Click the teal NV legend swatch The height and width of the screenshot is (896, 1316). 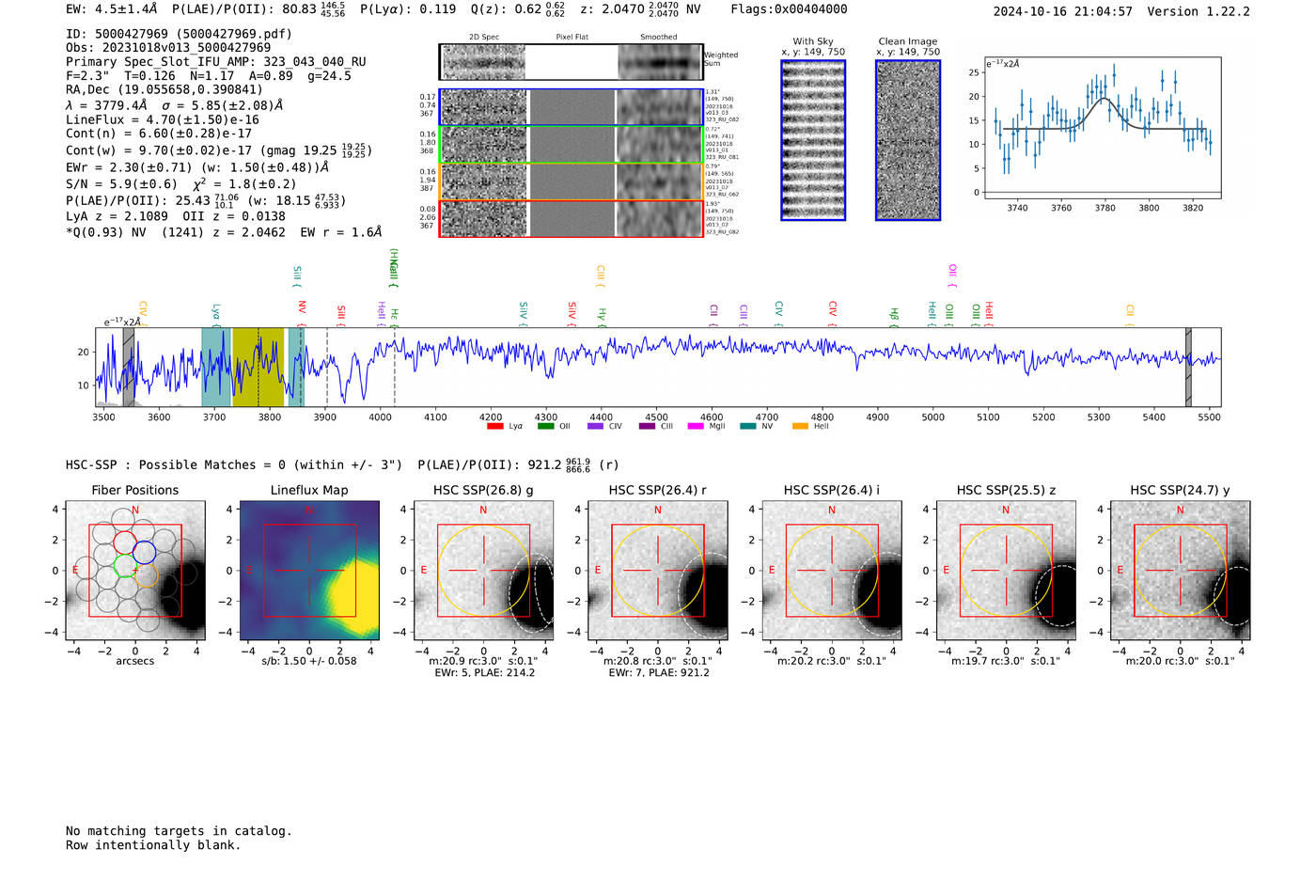(x=747, y=426)
